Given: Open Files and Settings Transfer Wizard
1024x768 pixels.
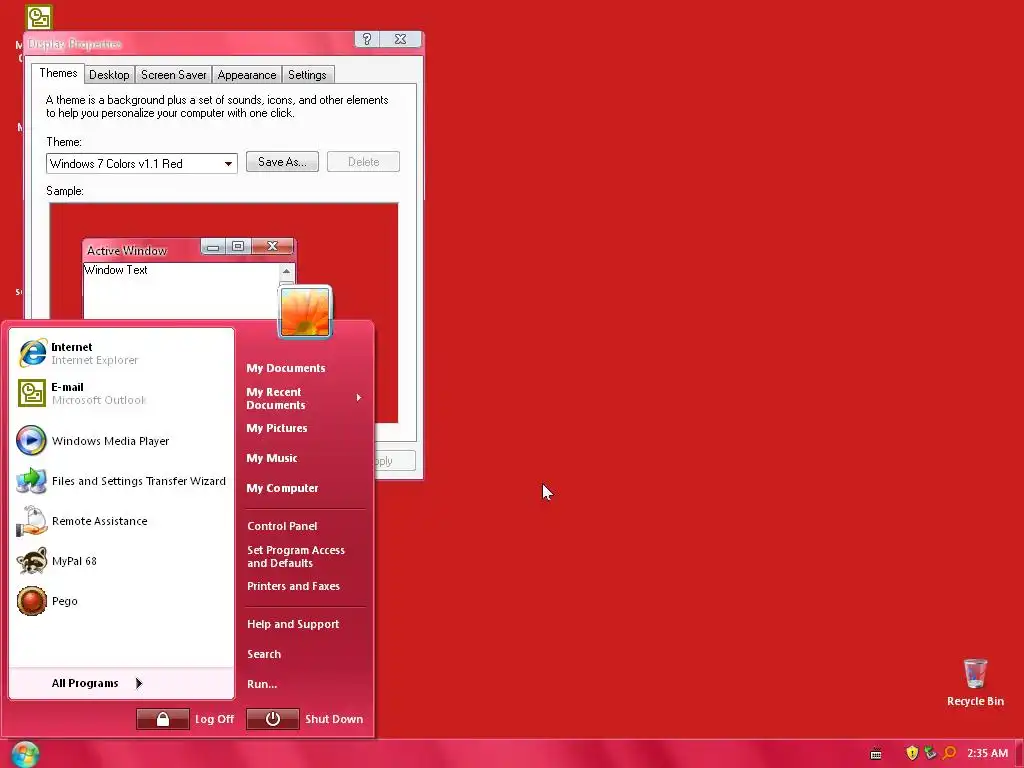Looking at the screenshot, I should [121, 481].
